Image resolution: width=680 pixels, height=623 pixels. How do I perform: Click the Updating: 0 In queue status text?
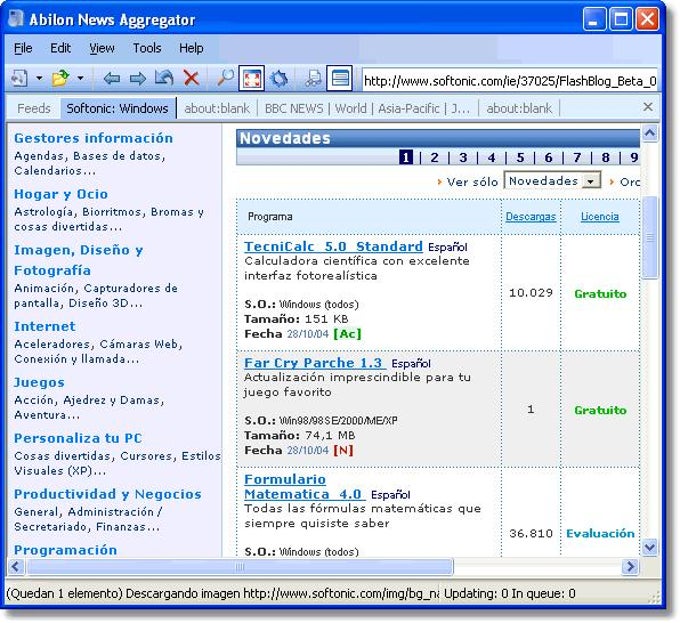pyautogui.click(x=510, y=593)
